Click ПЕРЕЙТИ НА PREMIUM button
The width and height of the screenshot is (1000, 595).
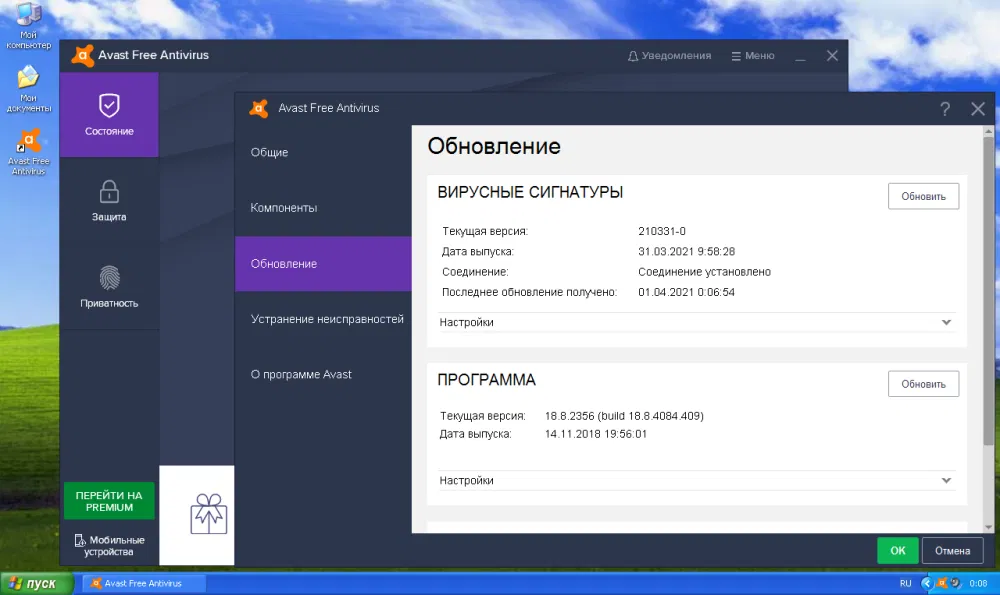pos(109,501)
